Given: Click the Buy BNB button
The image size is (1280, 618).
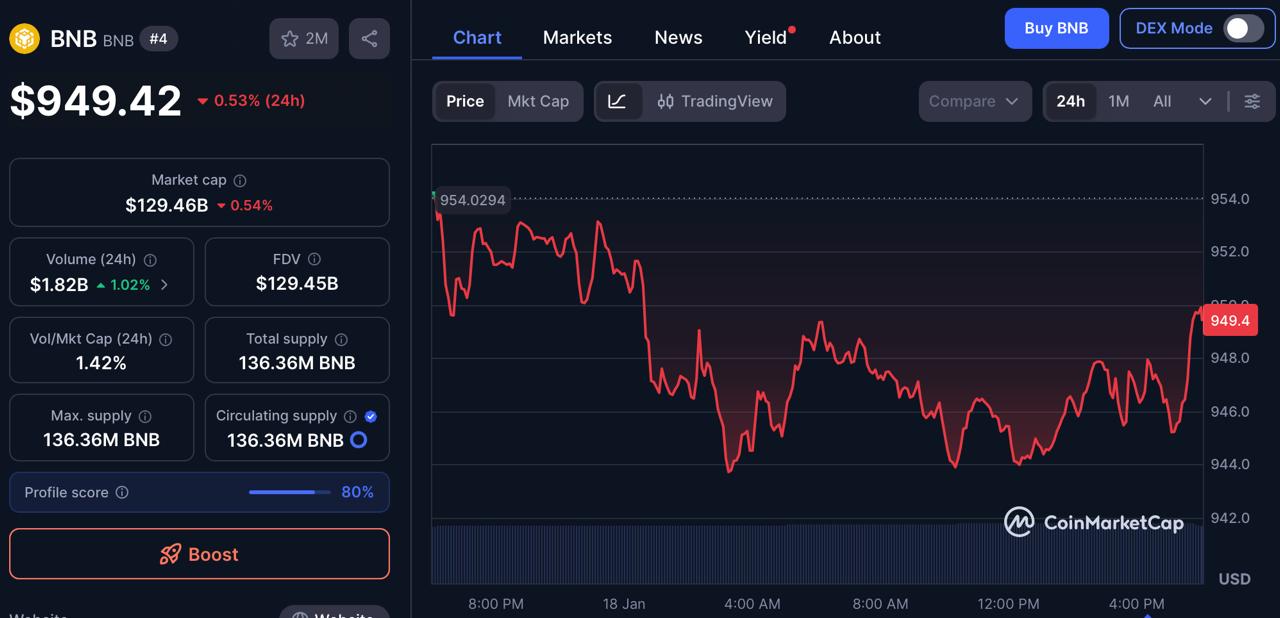Looking at the screenshot, I should [x=1056, y=28].
